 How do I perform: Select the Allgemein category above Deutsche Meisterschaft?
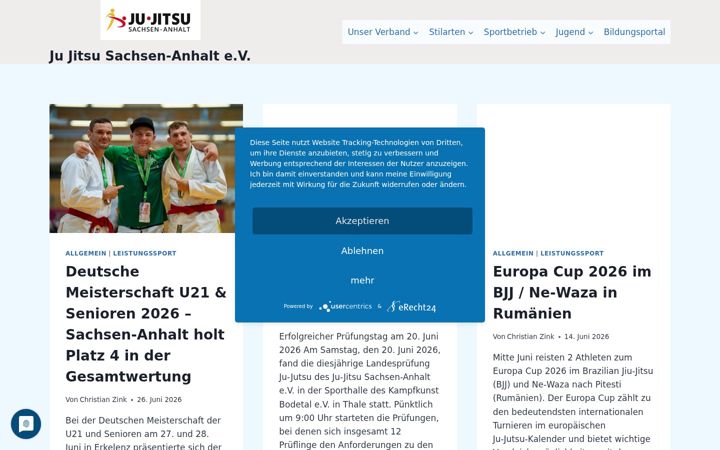(x=86, y=253)
